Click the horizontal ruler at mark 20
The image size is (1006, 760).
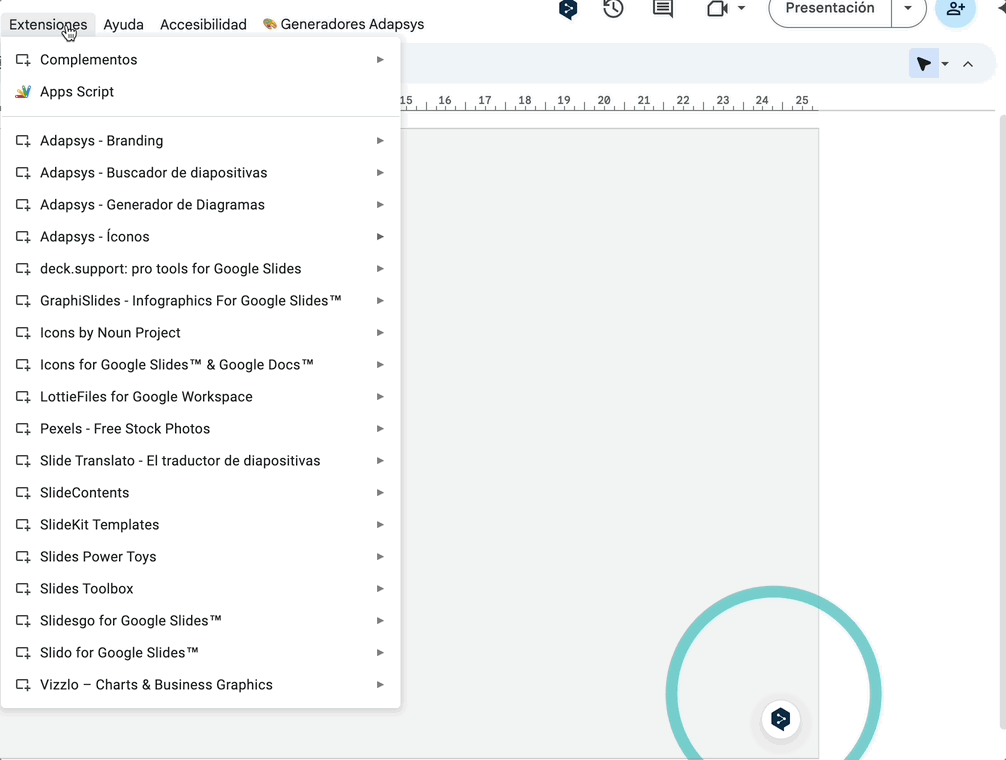pyautogui.click(x=603, y=101)
